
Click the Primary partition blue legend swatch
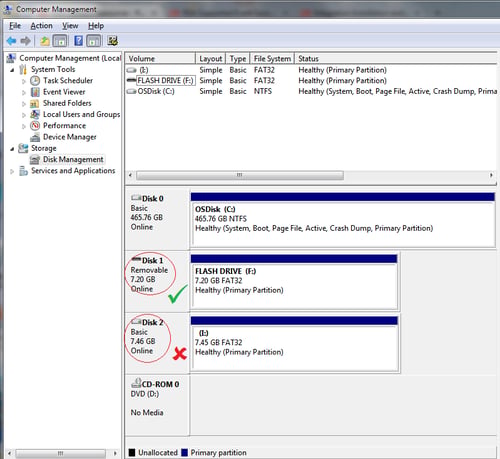184,453
